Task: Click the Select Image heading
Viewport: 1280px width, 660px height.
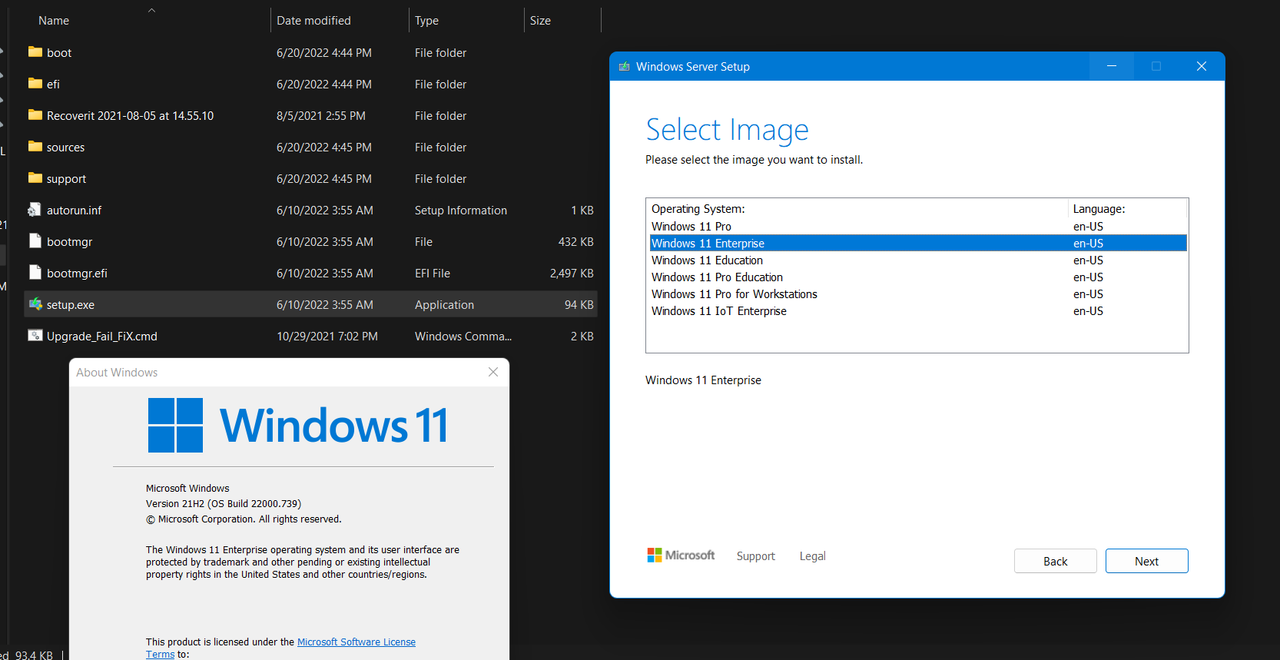Action: coord(727,130)
